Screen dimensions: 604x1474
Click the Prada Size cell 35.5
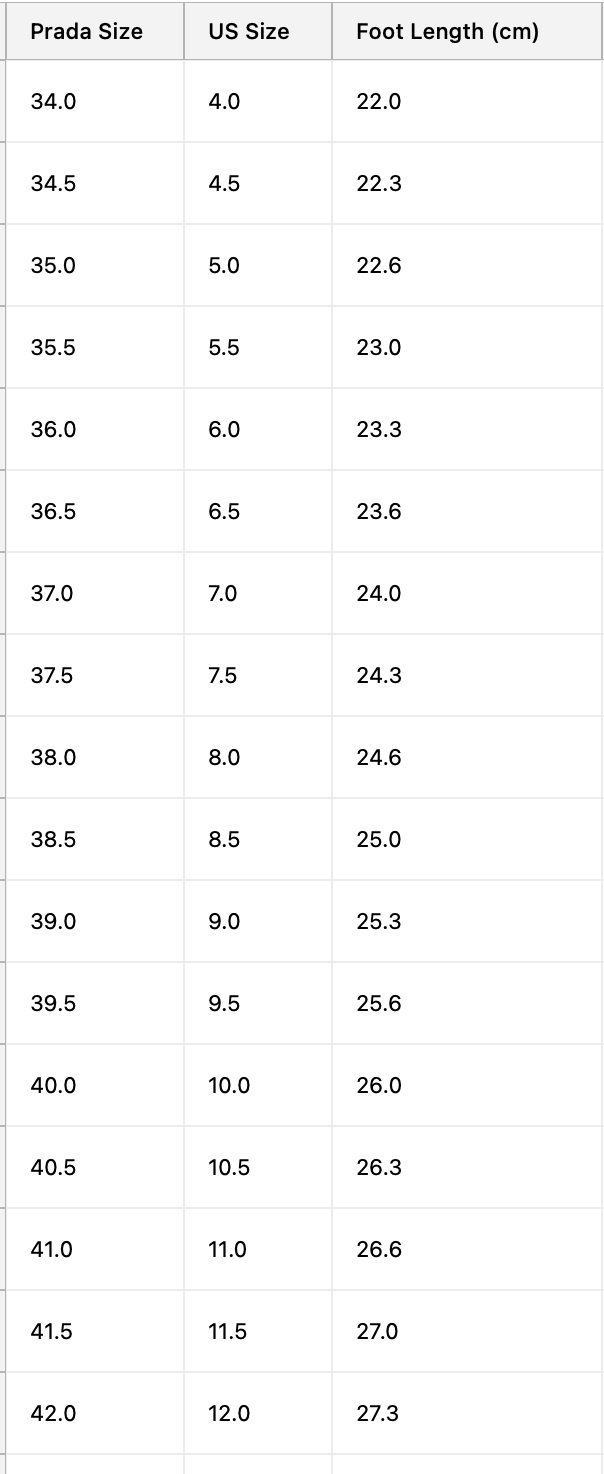tap(95, 347)
